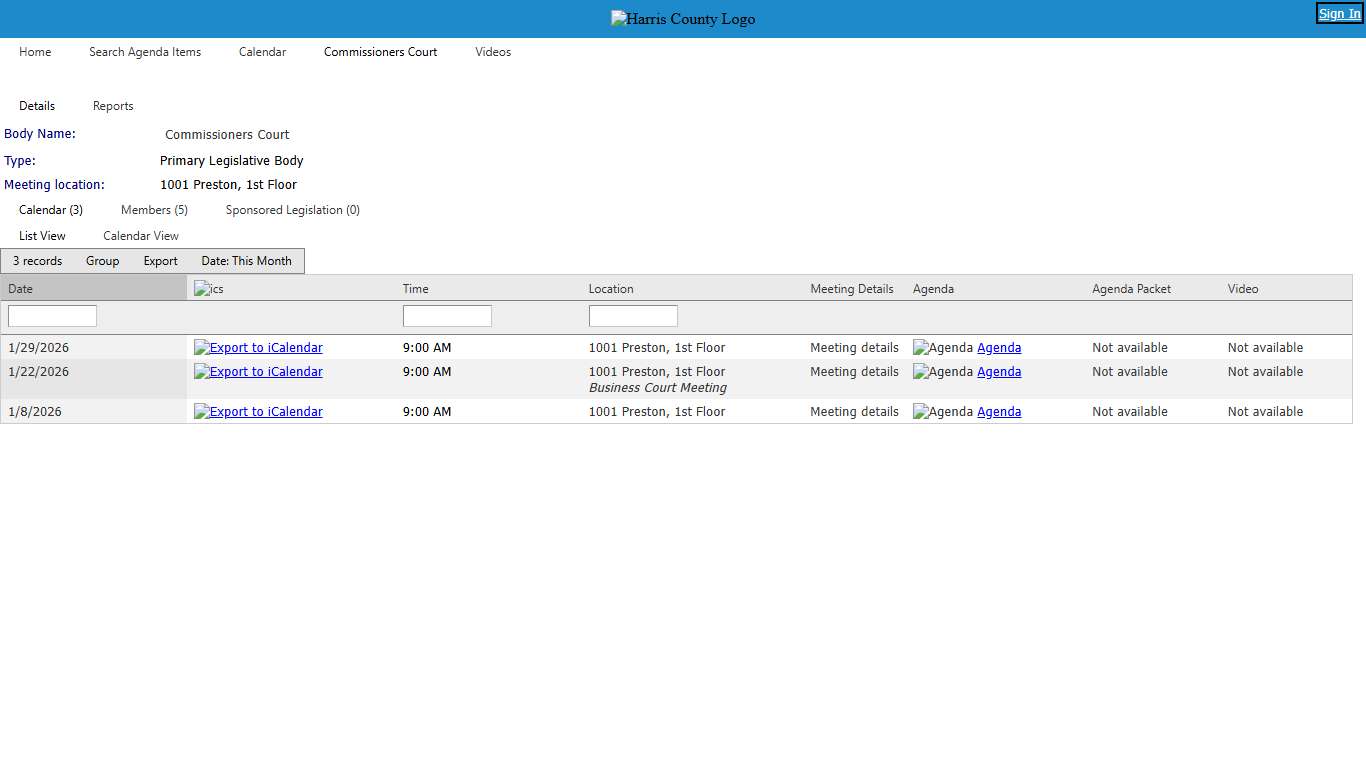The image size is (1366, 768).
Task: Click the Sign In link
Action: tap(1339, 14)
